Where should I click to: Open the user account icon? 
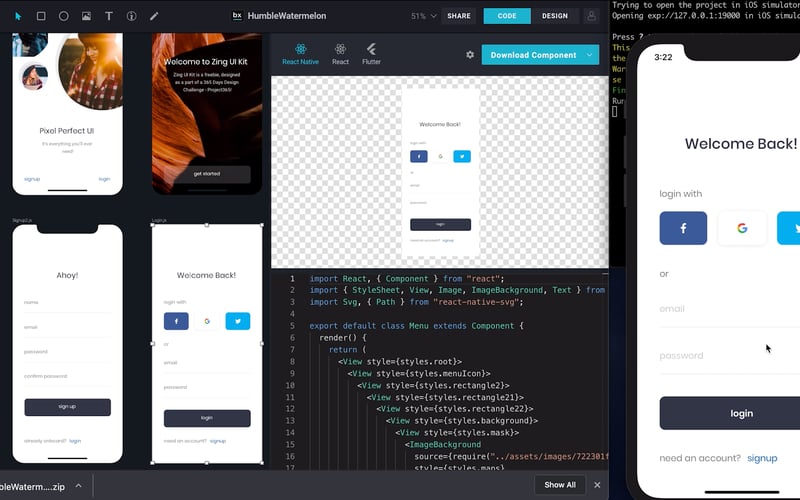(x=591, y=16)
